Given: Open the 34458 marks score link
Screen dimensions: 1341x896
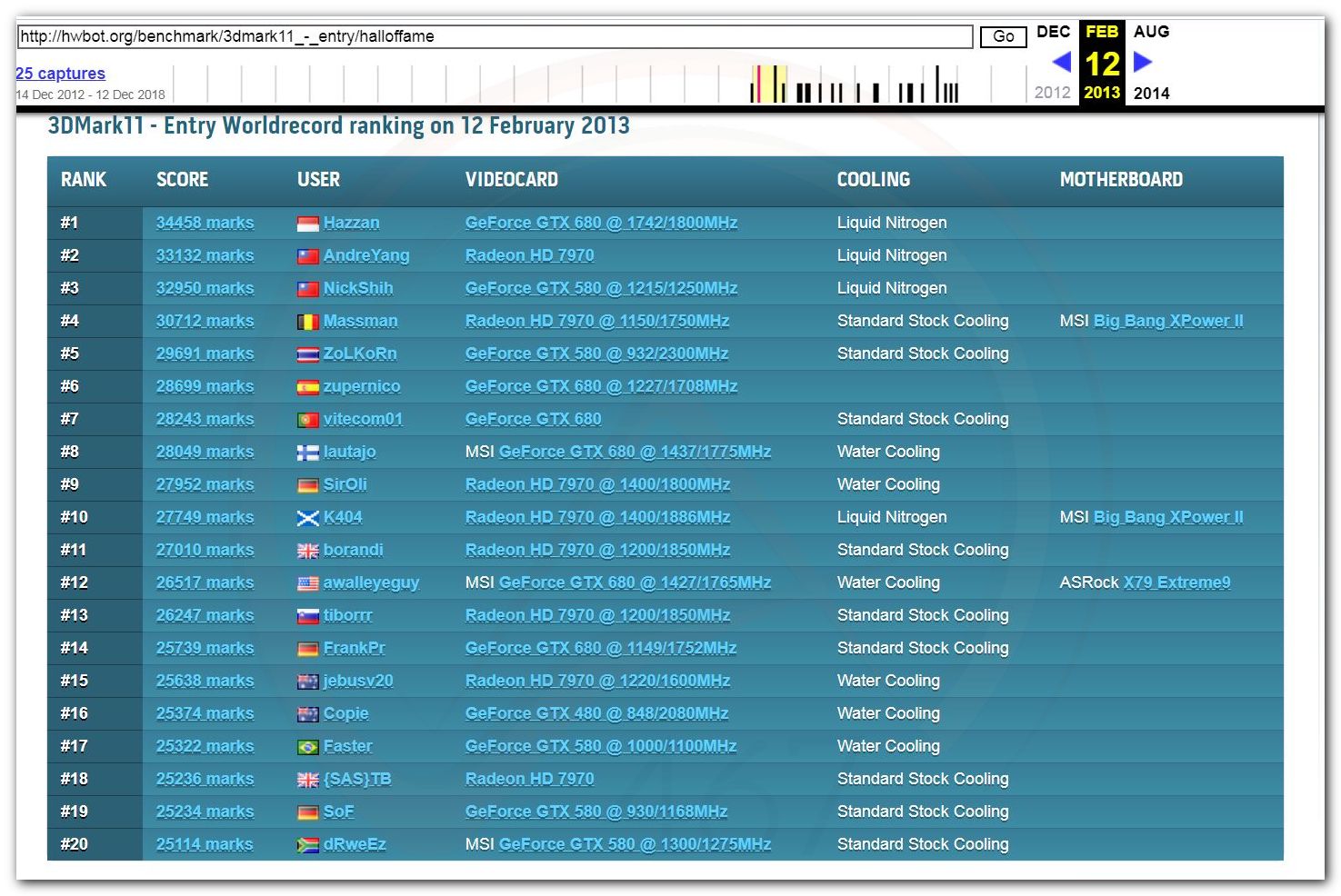Looking at the screenshot, I should coord(205,223).
